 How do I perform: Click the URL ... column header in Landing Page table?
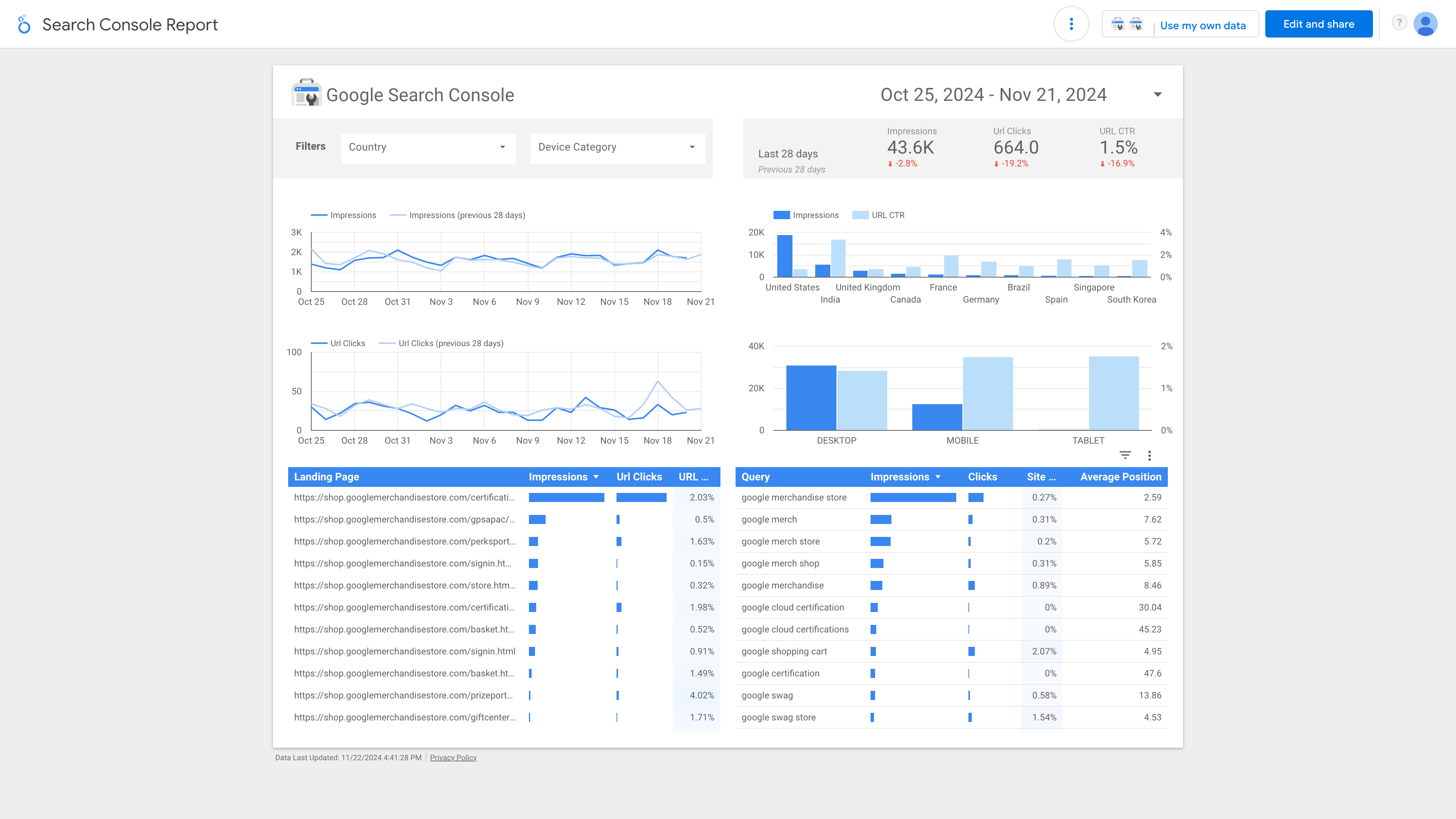[x=693, y=477]
